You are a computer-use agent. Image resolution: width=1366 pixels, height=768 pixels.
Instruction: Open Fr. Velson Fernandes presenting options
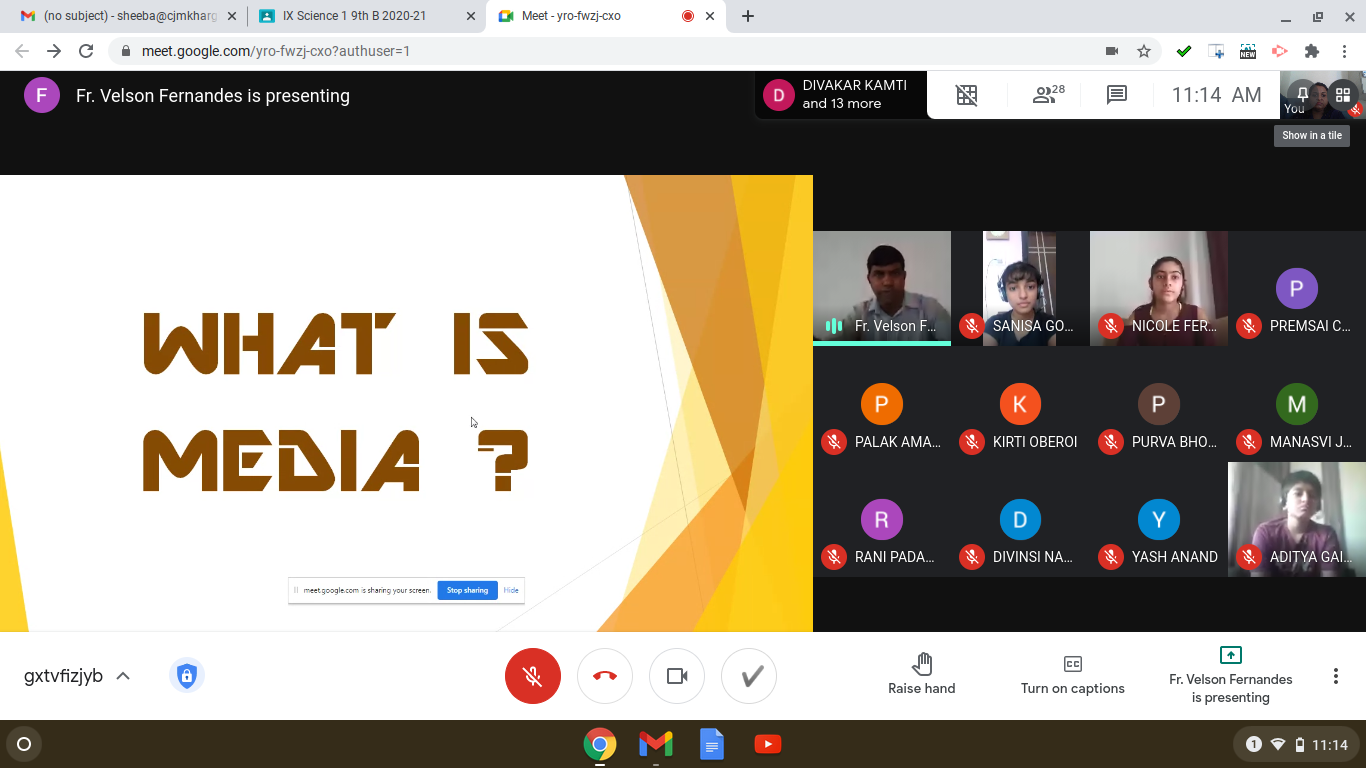click(x=1230, y=676)
